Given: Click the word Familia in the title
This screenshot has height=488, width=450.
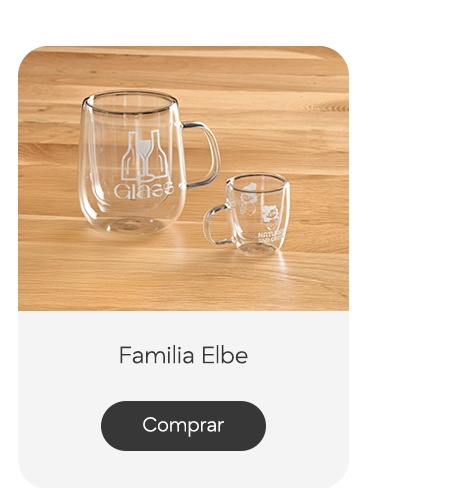Looking at the screenshot, I should (x=157, y=355).
